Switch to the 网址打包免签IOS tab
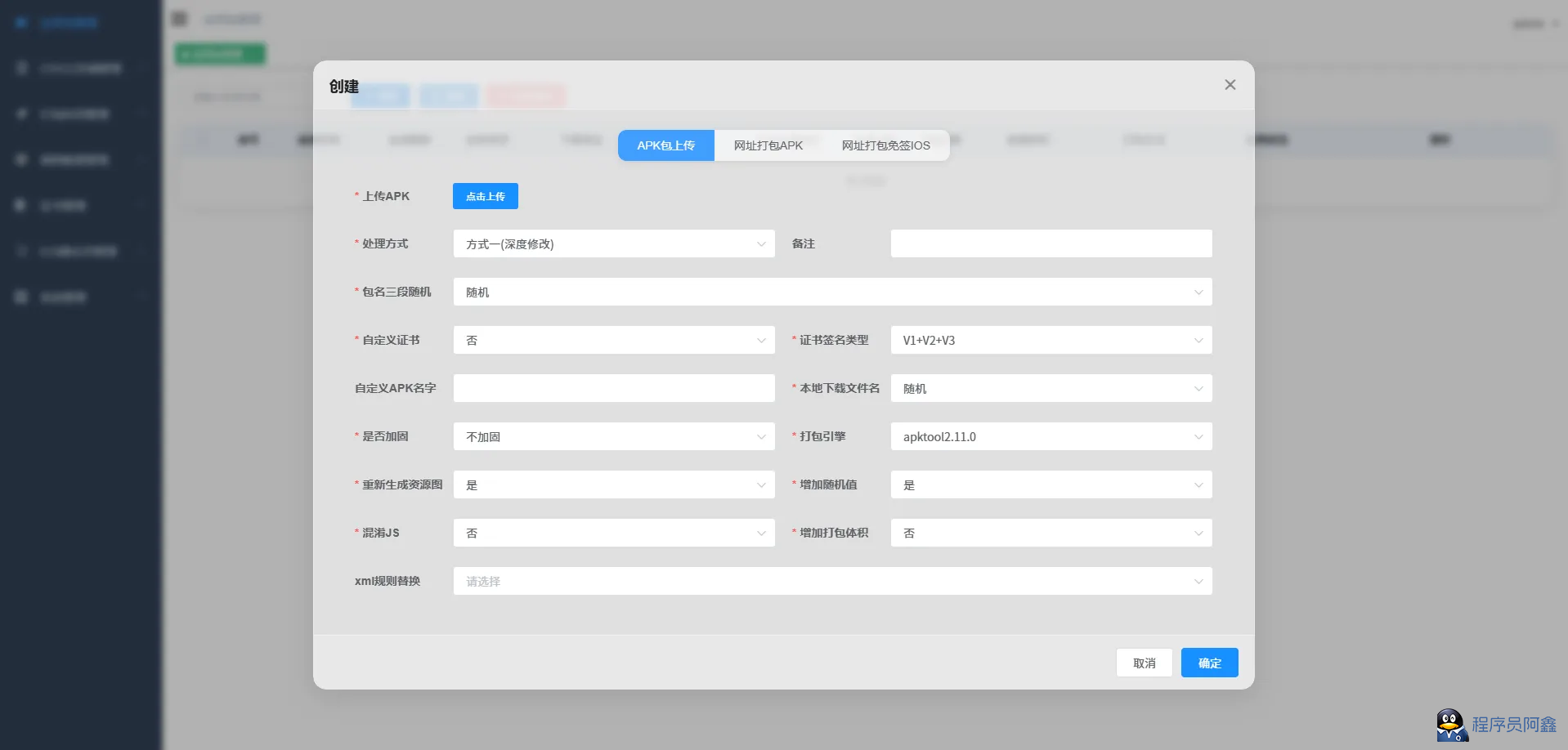This screenshot has width=1568, height=750. [885, 145]
